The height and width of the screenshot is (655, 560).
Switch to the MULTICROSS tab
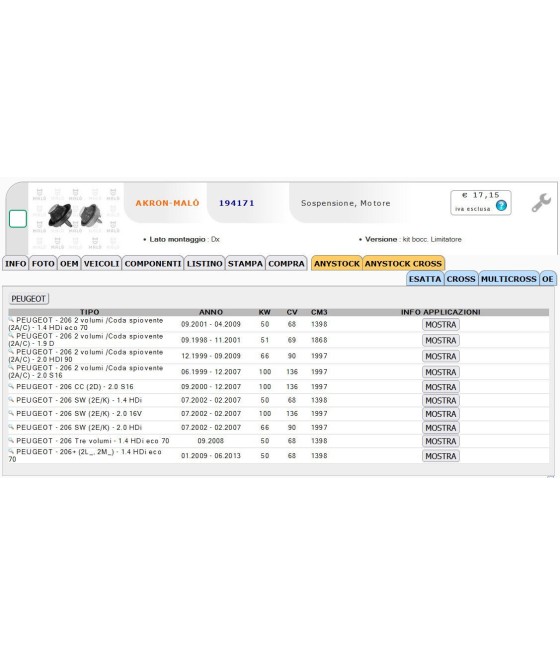[508, 279]
